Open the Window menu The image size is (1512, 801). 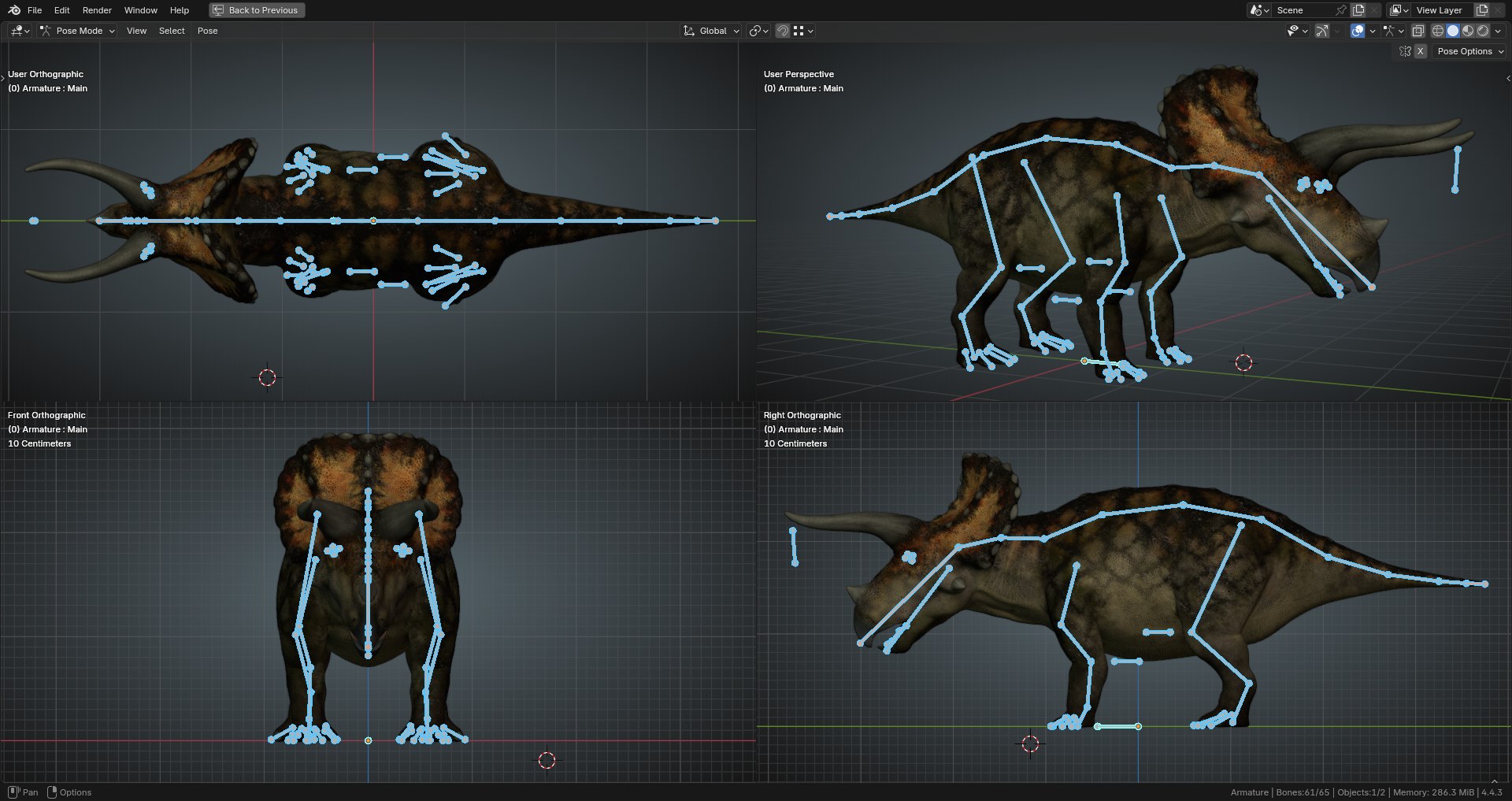pos(141,10)
